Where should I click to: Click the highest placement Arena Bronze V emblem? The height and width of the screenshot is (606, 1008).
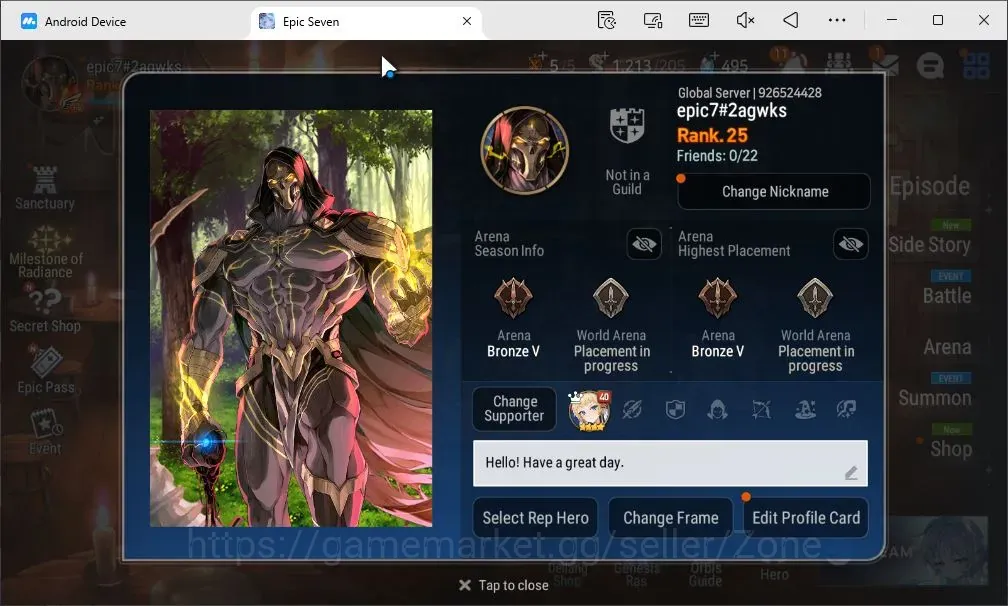click(x=717, y=298)
